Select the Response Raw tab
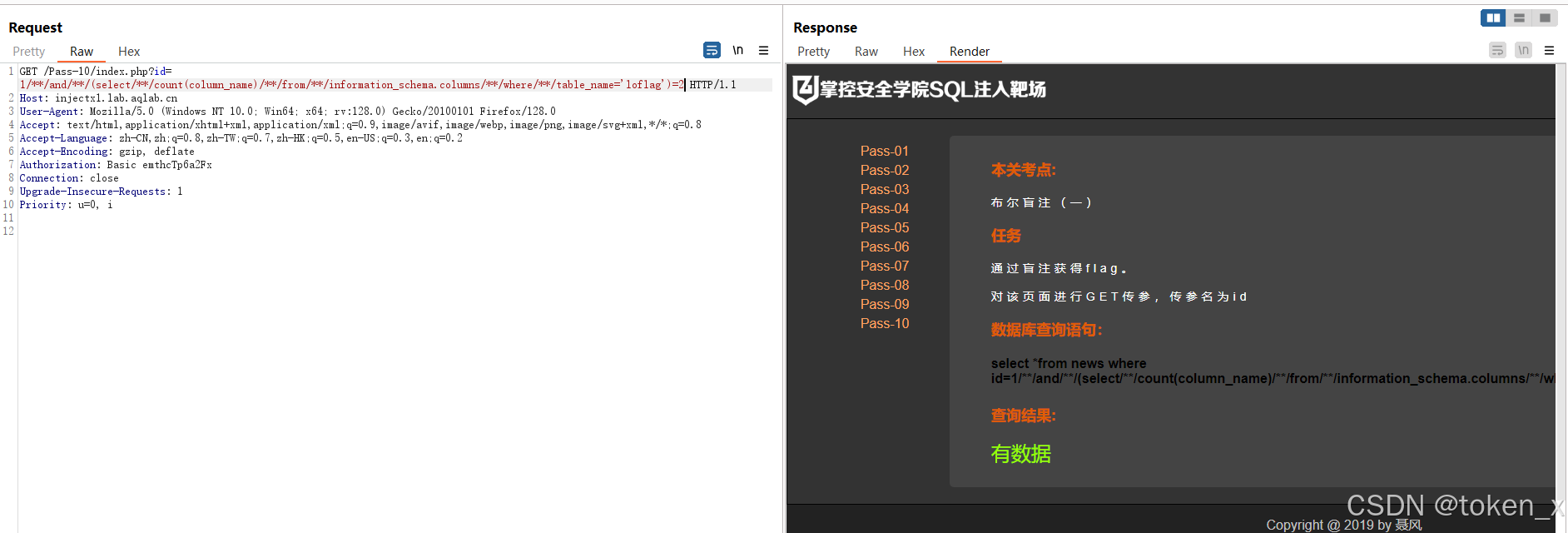The height and width of the screenshot is (533, 1568). 866,52
